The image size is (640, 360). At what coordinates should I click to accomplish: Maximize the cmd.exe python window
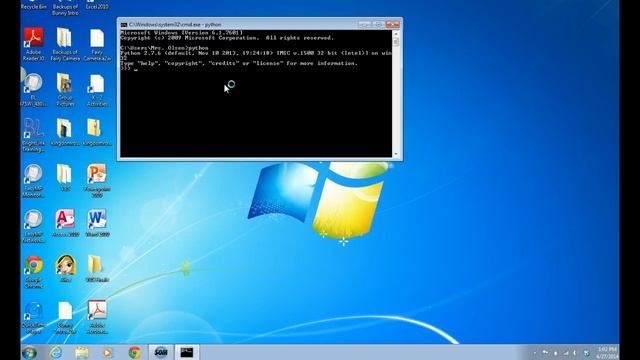pos(378,24)
